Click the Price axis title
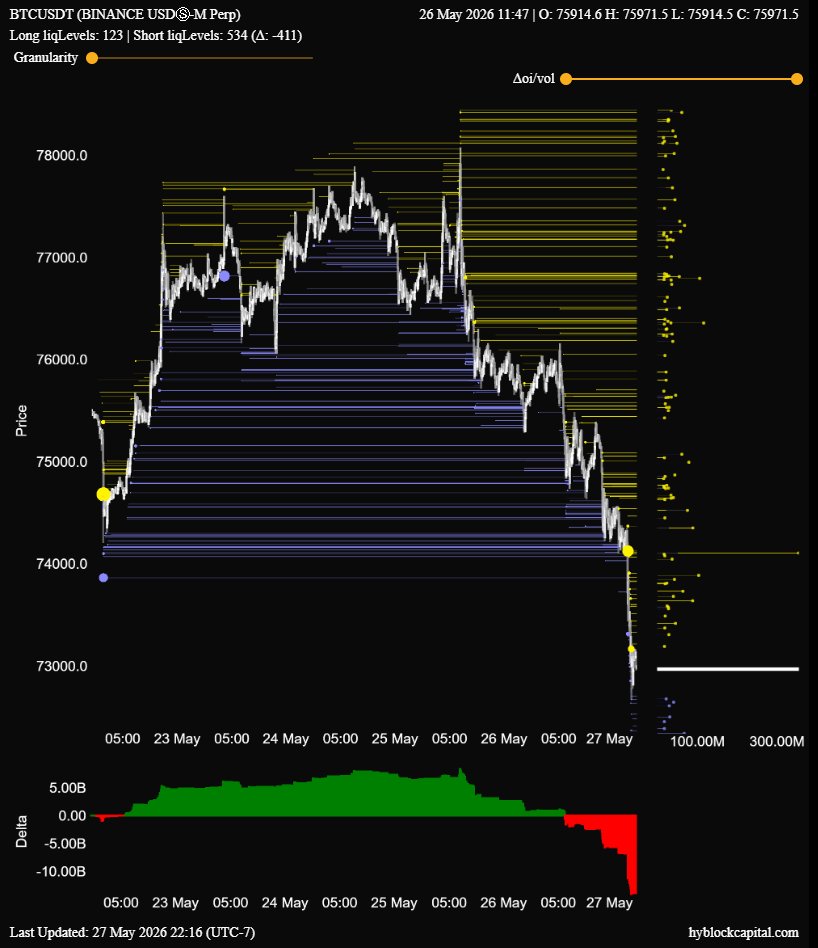 [21, 420]
